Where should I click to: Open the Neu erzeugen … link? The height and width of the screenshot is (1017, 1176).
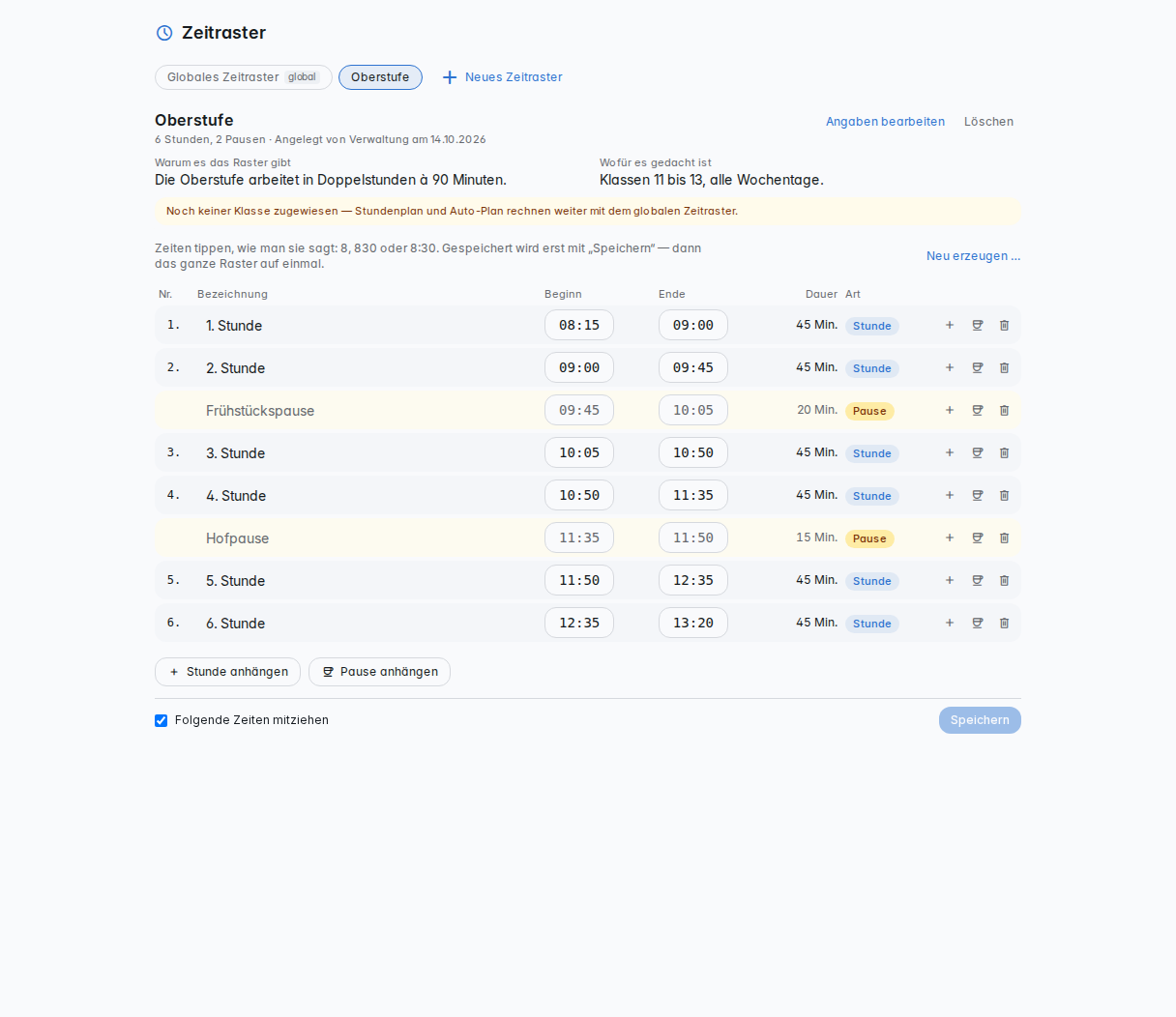tap(973, 256)
